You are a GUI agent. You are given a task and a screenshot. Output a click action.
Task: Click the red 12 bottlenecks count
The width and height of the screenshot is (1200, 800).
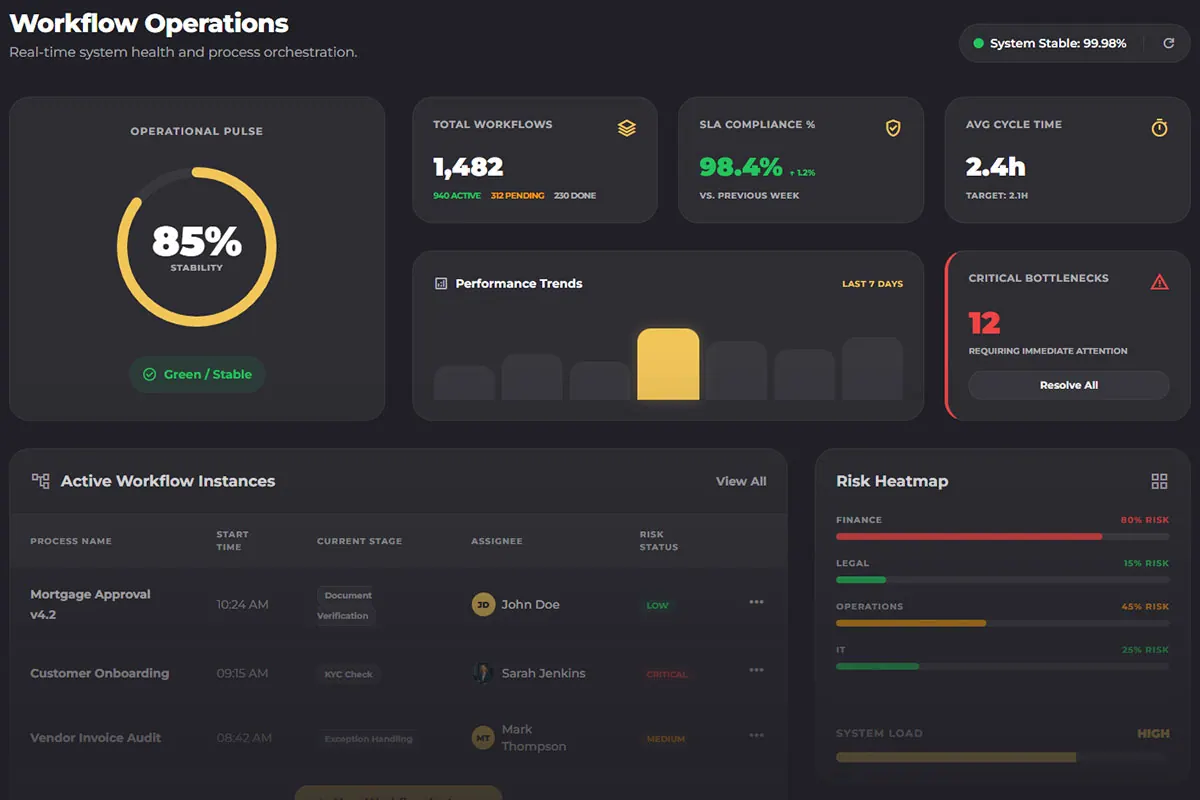(984, 323)
